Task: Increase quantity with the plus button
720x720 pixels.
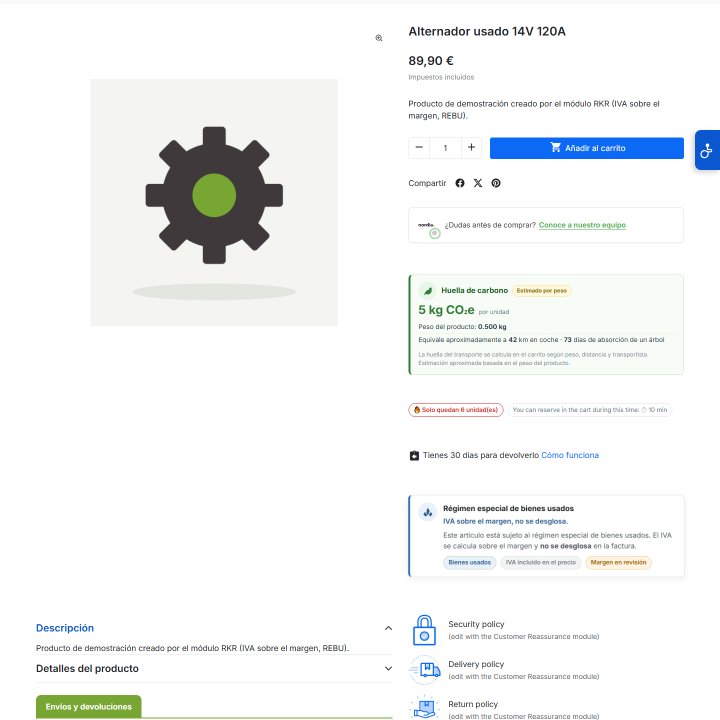Action: pyautogui.click(x=471, y=148)
